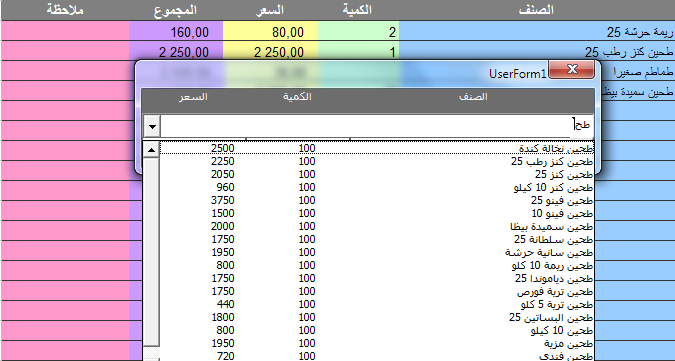The width and height of the screenshot is (675, 361).
Task: Click the sheet's السعر column header
Action: pyautogui.click(x=270, y=10)
